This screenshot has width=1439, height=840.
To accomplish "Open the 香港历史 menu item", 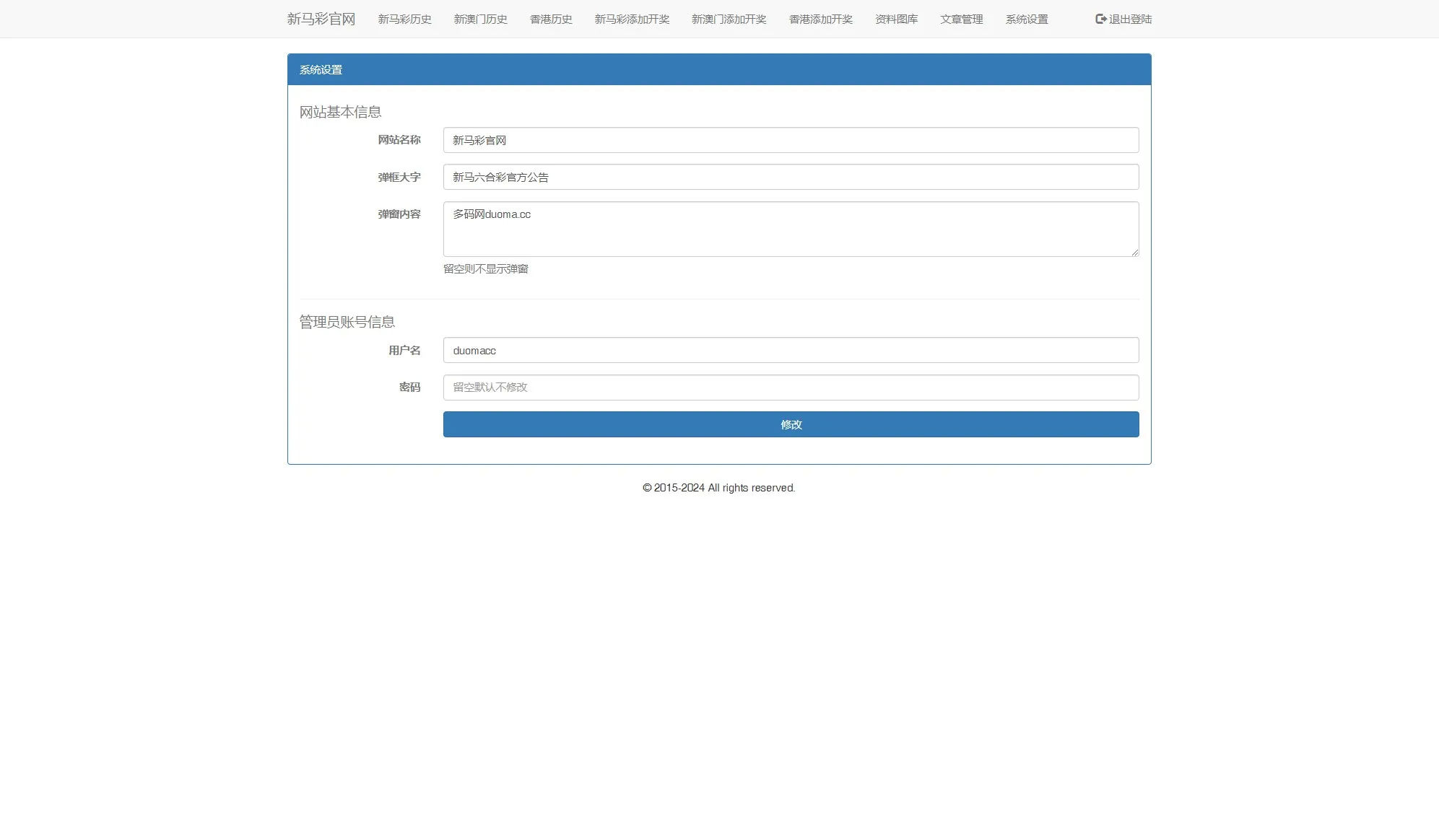I will coord(549,19).
